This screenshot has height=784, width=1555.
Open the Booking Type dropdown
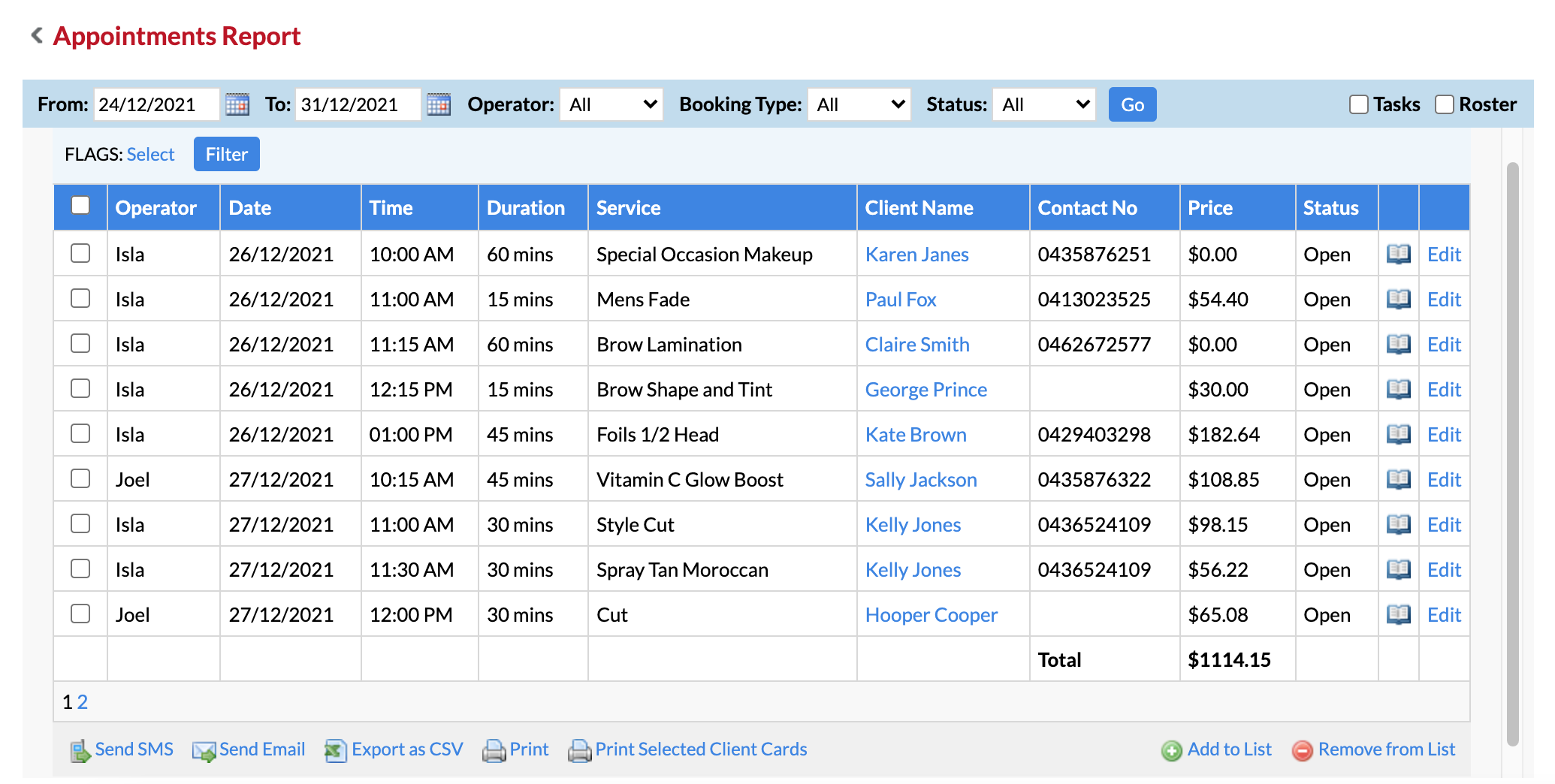pyautogui.click(x=859, y=104)
